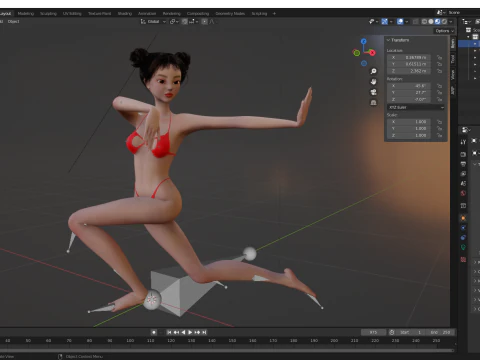This screenshot has width=480, height=360.
Task: Toggle snapping magnet in the header
Action: click(x=184, y=22)
